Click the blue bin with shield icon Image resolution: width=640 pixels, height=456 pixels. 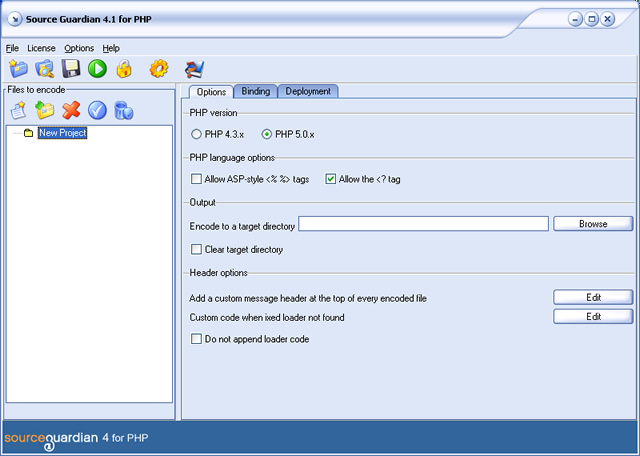[x=124, y=111]
